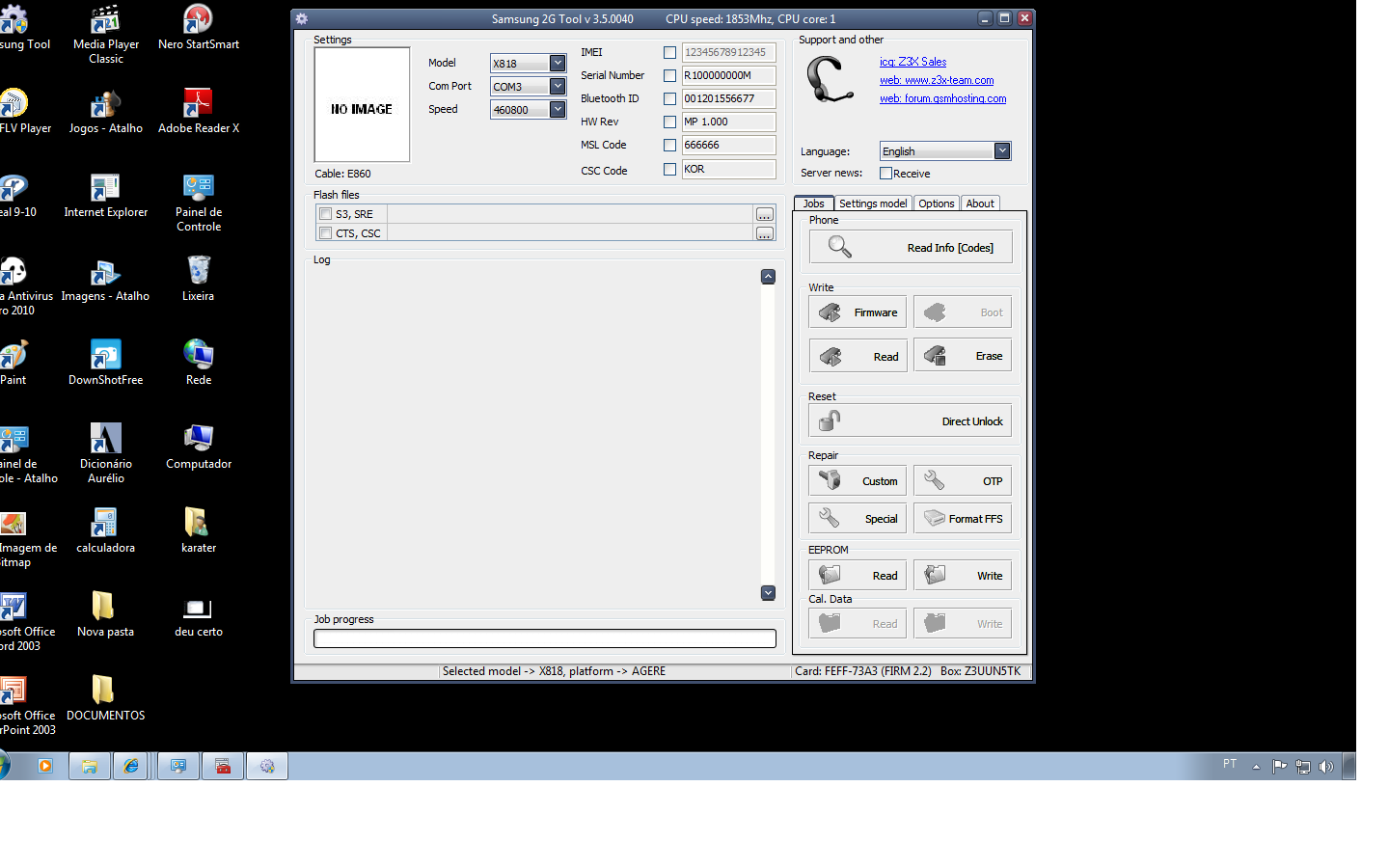Open the www.z3x-team.com link
Image resolution: width=1389 pixels, height=868 pixels.
pyautogui.click(x=937, y=80)
